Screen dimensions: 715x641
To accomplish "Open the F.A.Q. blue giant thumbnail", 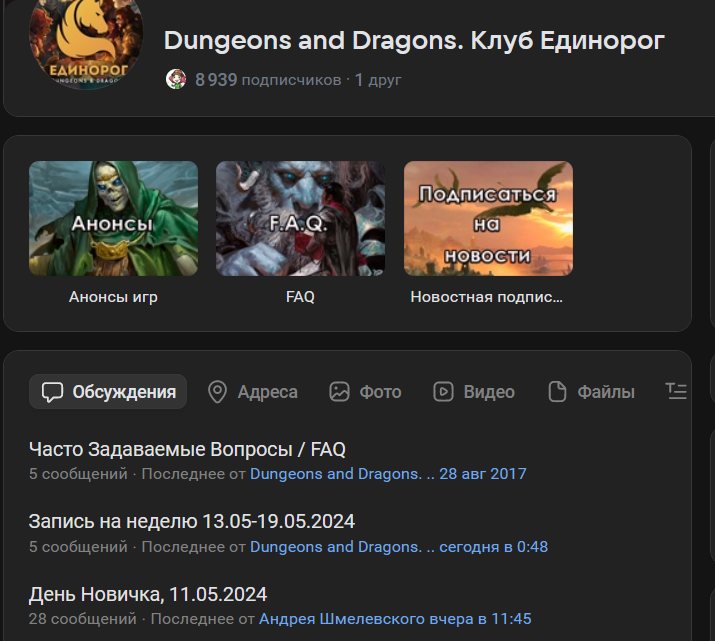I will coord(301,218).
